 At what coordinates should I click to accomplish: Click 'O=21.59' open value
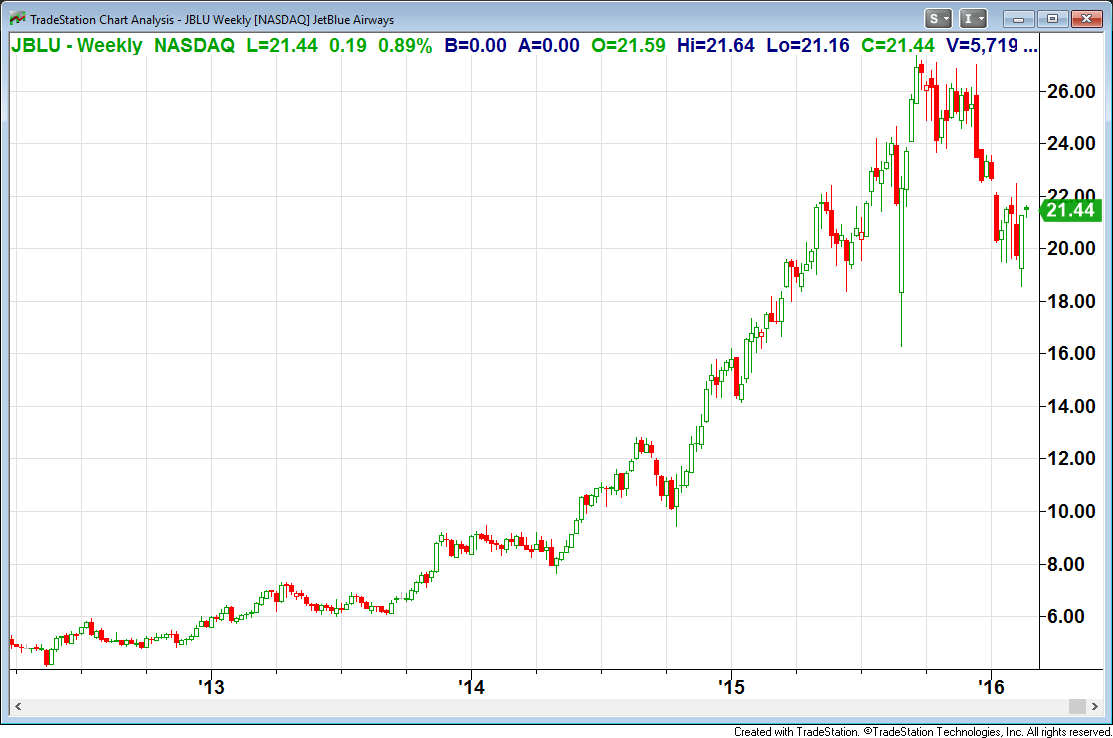(628, 45)
